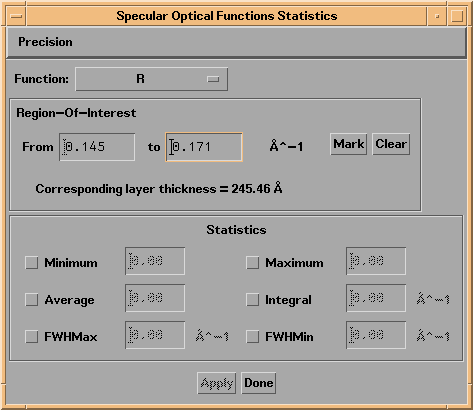Click the minimize dot button in title bar
This screenshot has width=473, height=410.
click(437, 16)
